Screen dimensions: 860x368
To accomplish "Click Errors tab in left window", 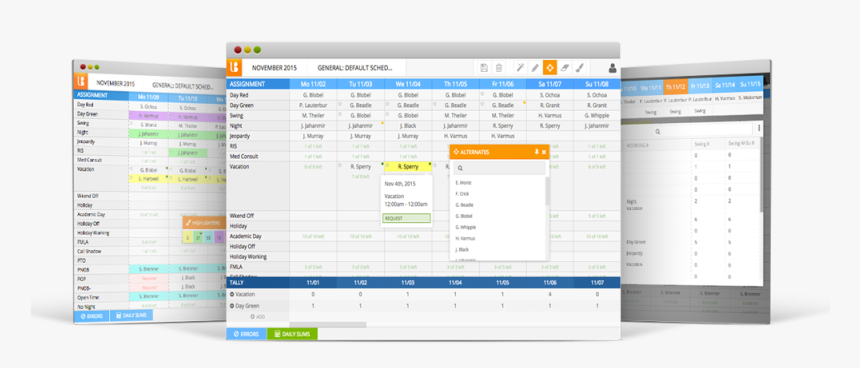I will 92,316.
